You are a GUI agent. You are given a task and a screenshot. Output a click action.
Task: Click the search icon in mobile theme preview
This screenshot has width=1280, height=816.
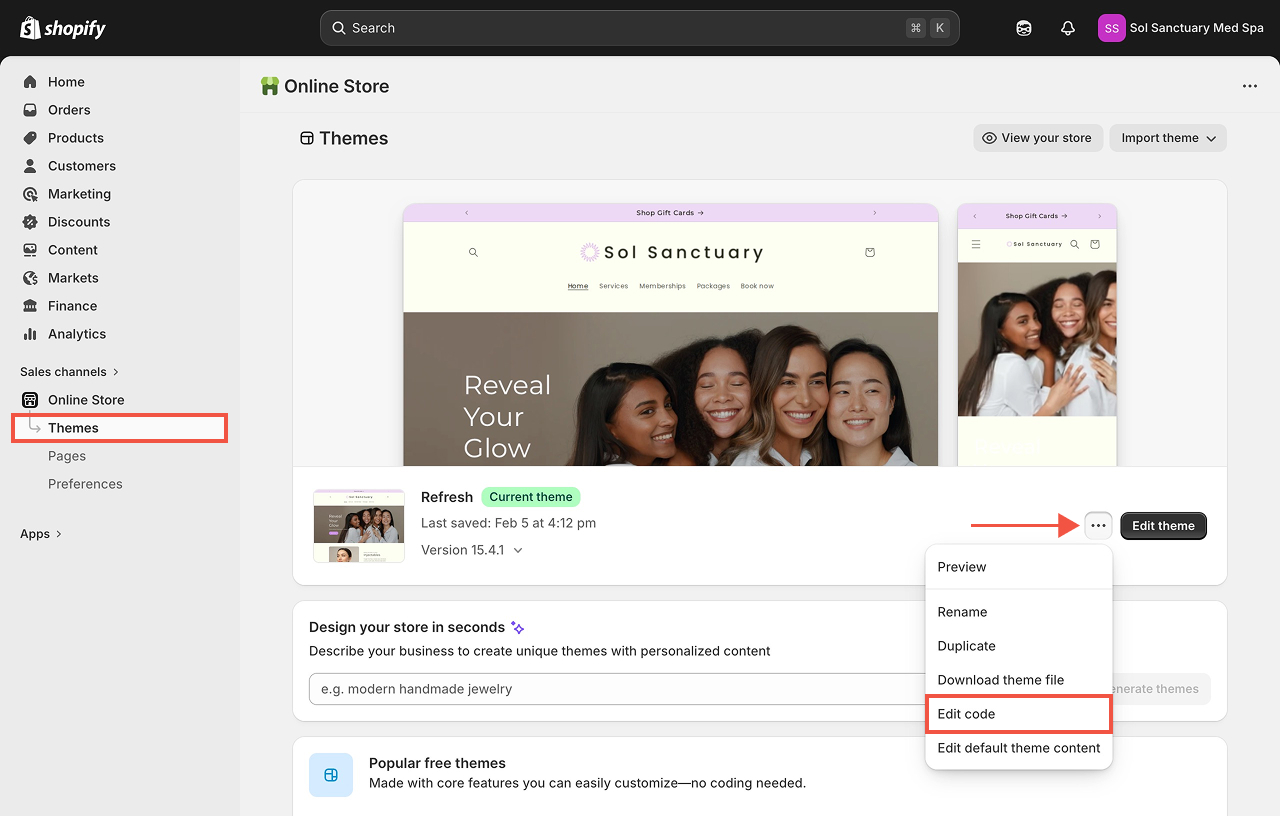point(1075,244)
